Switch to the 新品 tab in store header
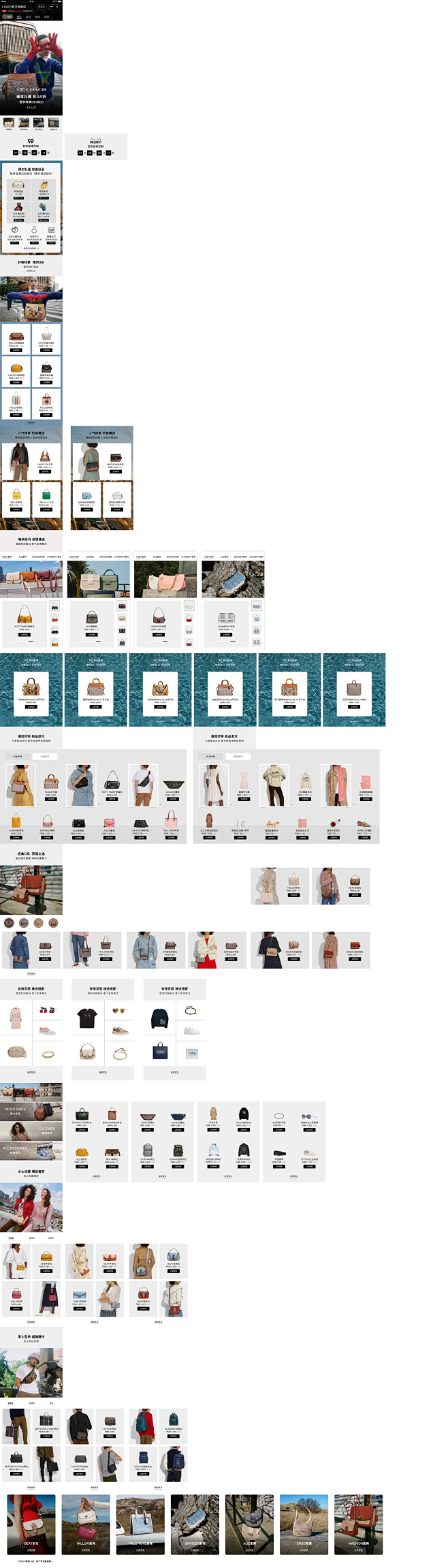This screenshot has width=448, height=1568. tap(37, 16)
